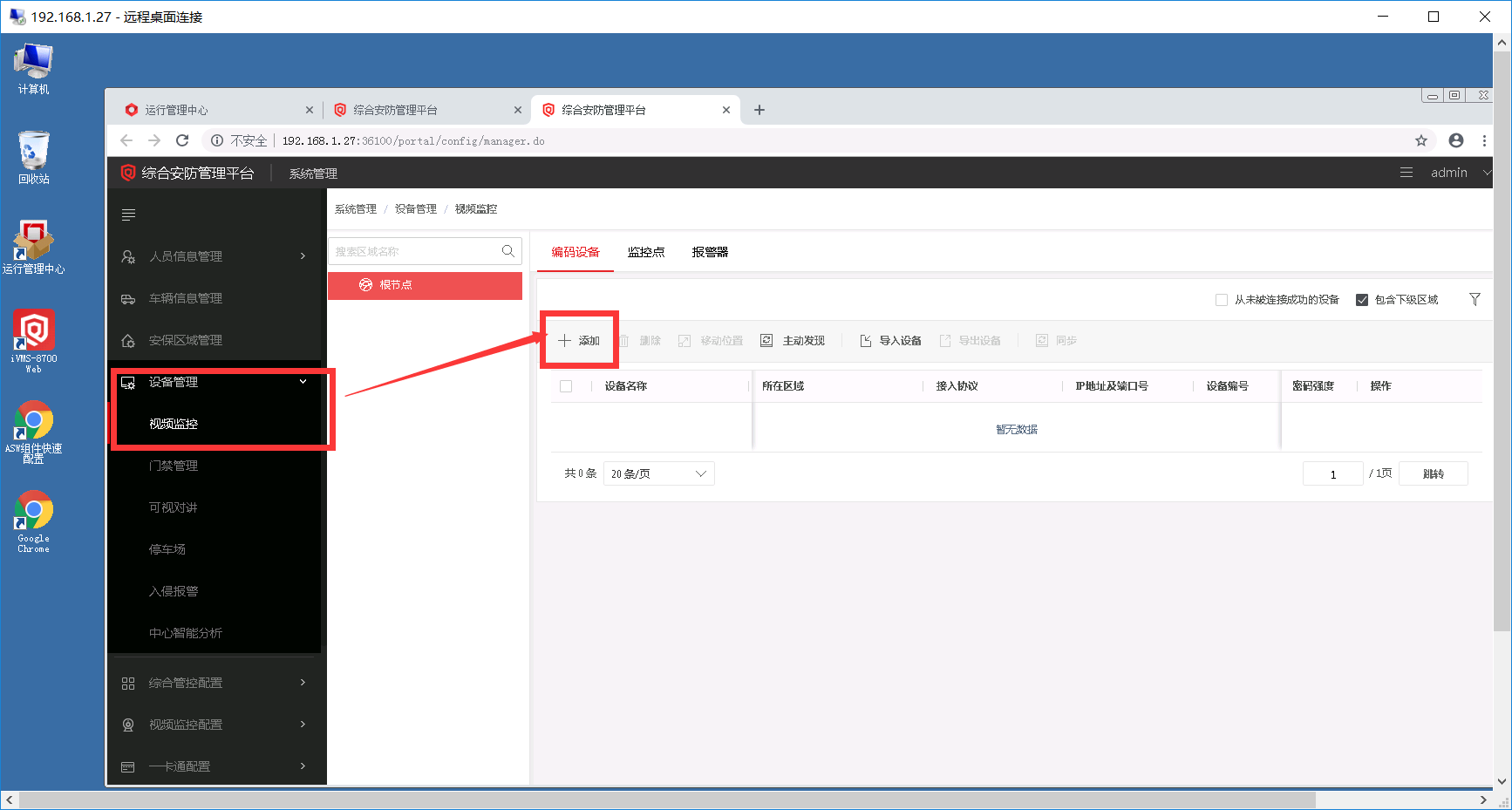
Task: Open the 设备管理 device management sidebar icon
Action: pos(127,382)
